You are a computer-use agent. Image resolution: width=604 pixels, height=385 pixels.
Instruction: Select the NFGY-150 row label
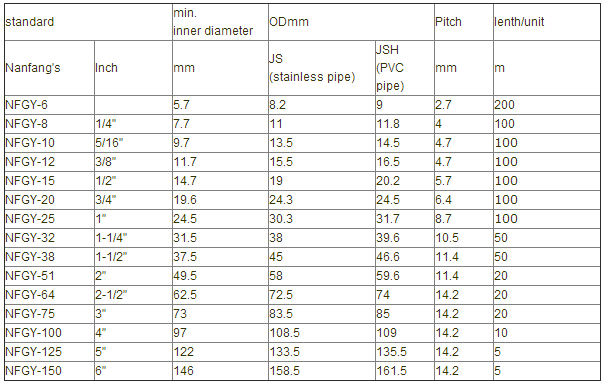coord(49,371)
